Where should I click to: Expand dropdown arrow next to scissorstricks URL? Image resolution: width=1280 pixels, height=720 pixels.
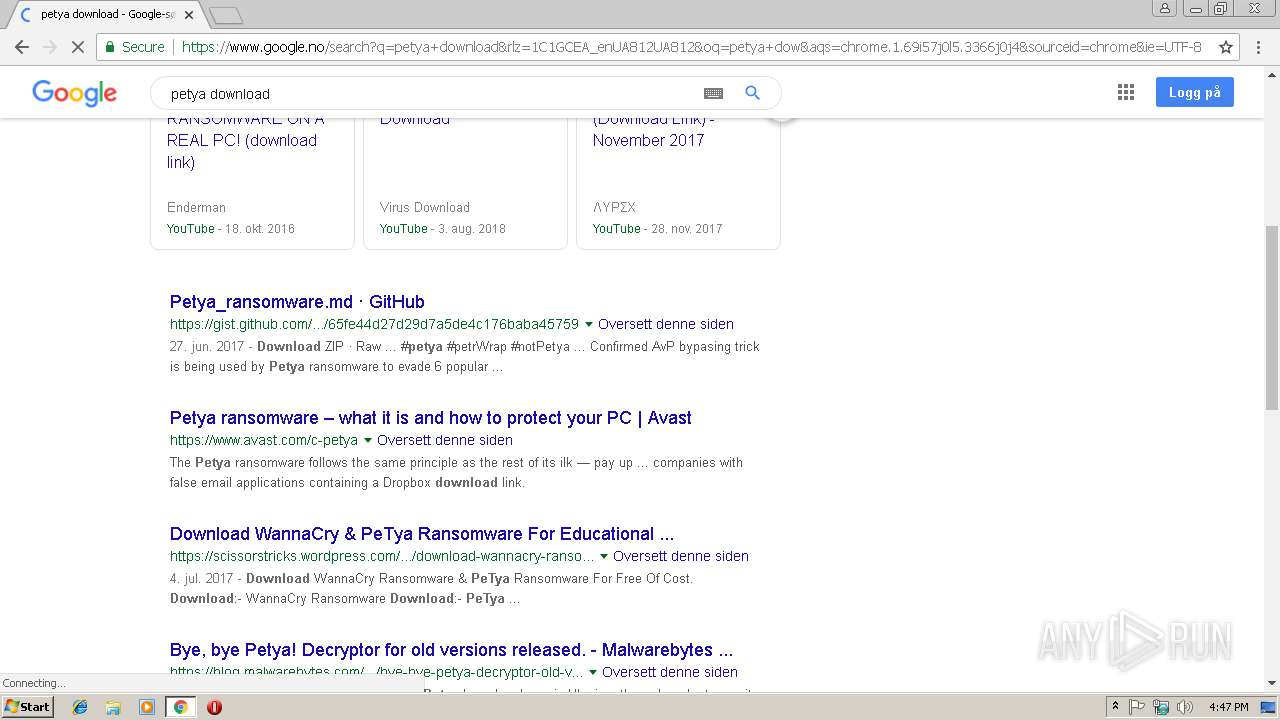click(x=603, y=556)
